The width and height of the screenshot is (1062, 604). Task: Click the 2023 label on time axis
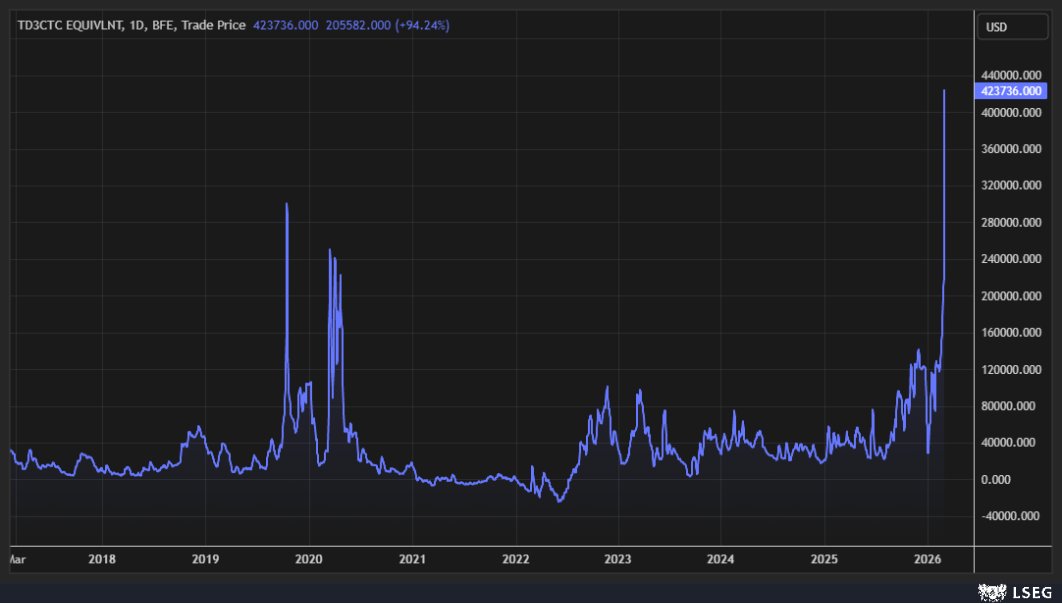[x=618, y=559]
